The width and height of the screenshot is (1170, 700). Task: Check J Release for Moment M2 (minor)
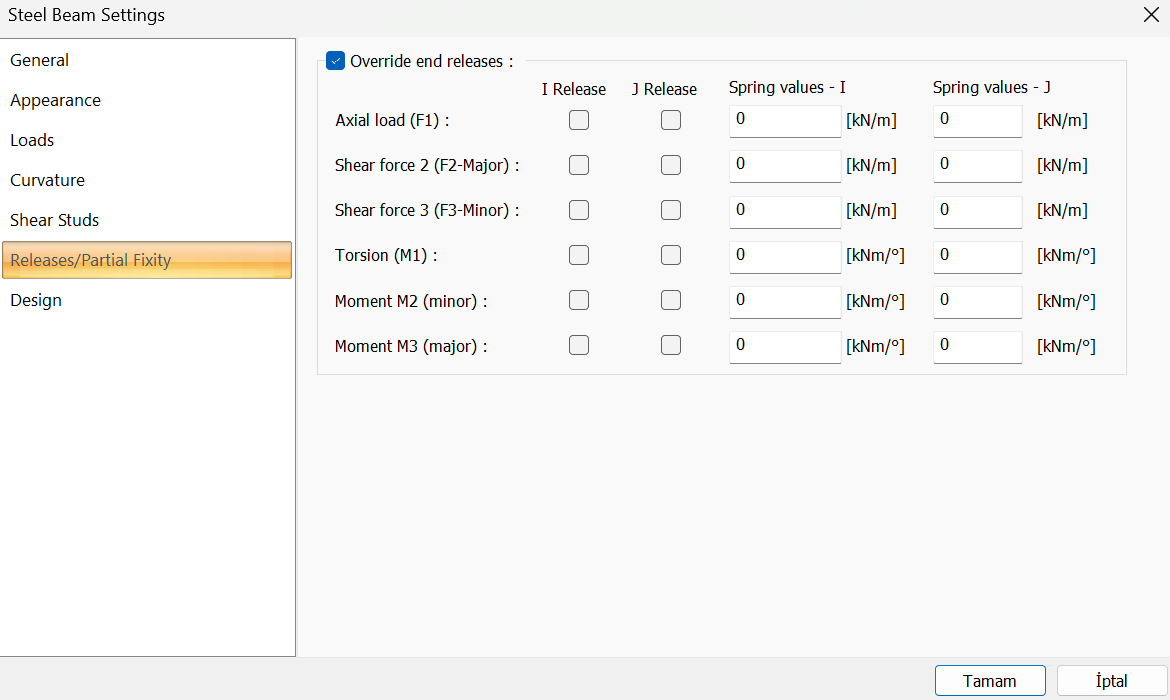[x=671, y=300]
